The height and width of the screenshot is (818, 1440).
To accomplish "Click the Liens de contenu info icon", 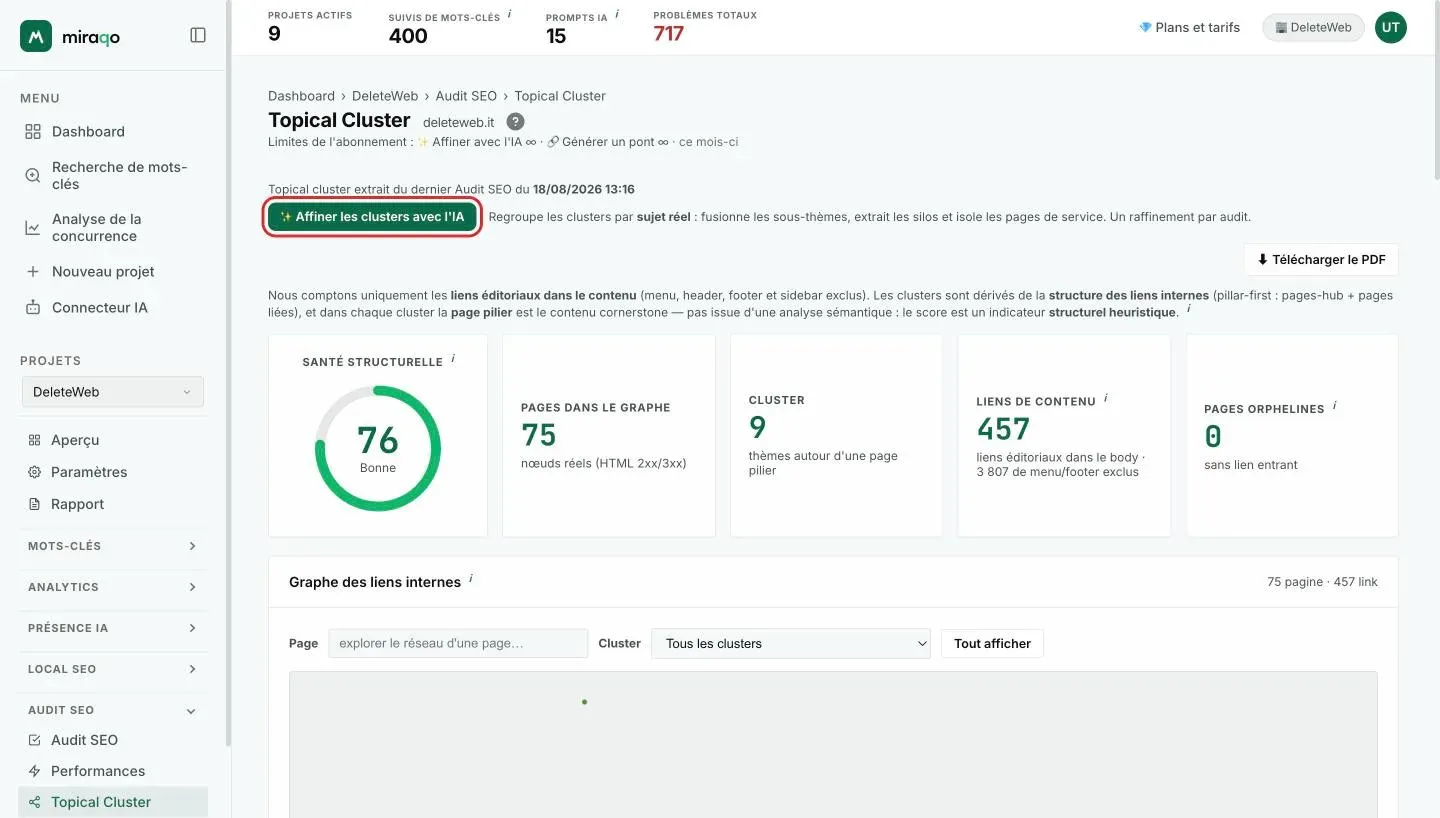I will [1106, 398].
